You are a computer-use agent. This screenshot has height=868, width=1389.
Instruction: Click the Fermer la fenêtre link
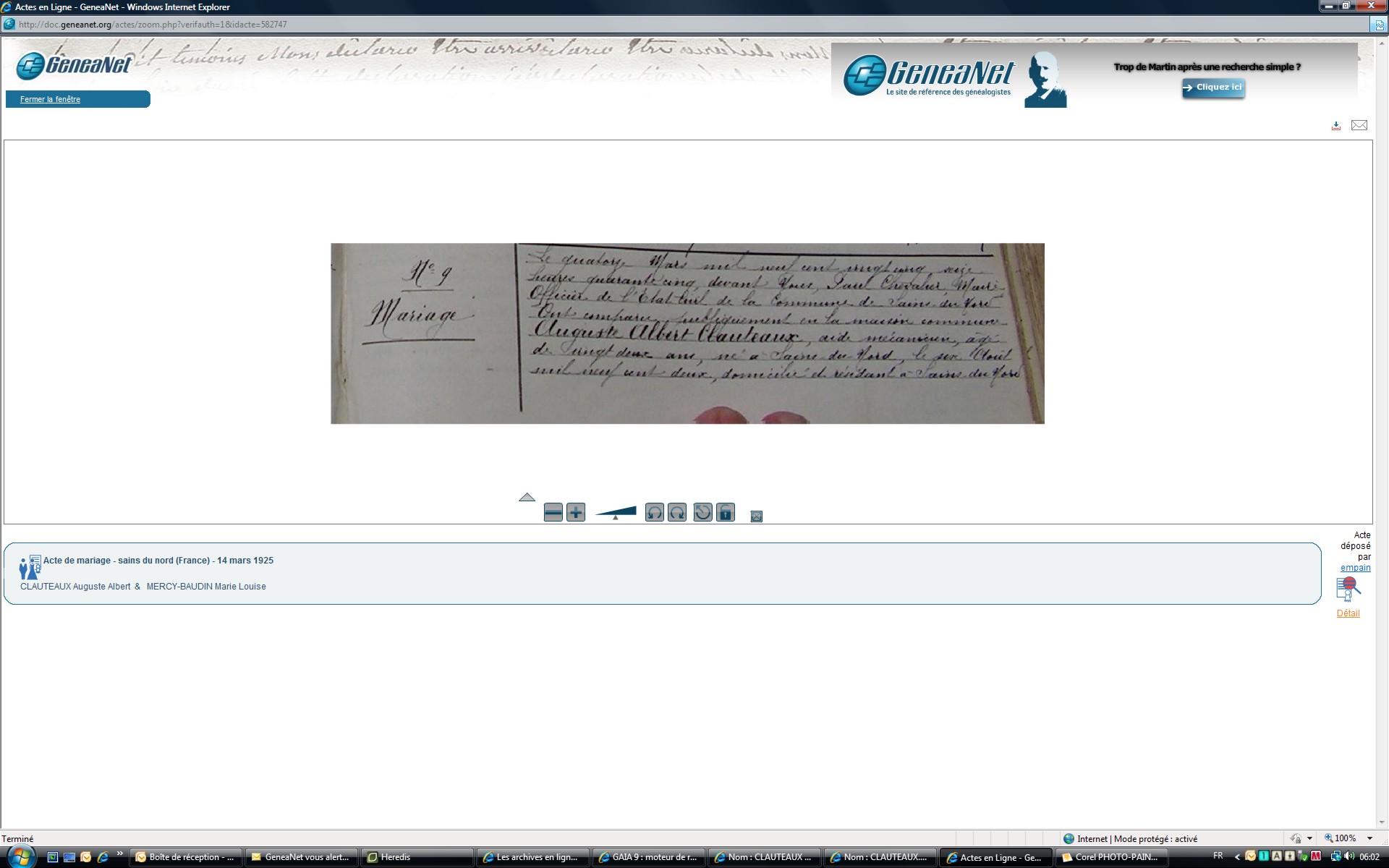[50, 100]
